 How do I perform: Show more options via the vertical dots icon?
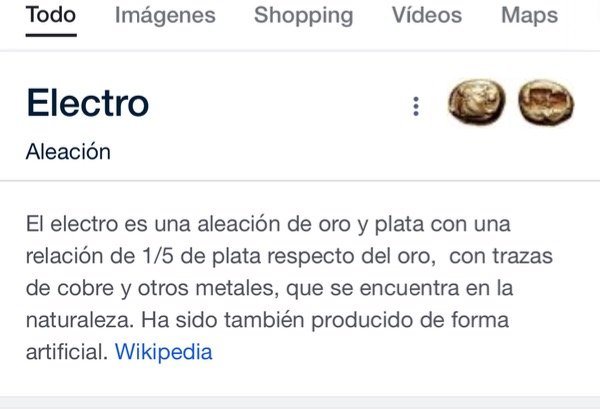[x=416, y=106]
